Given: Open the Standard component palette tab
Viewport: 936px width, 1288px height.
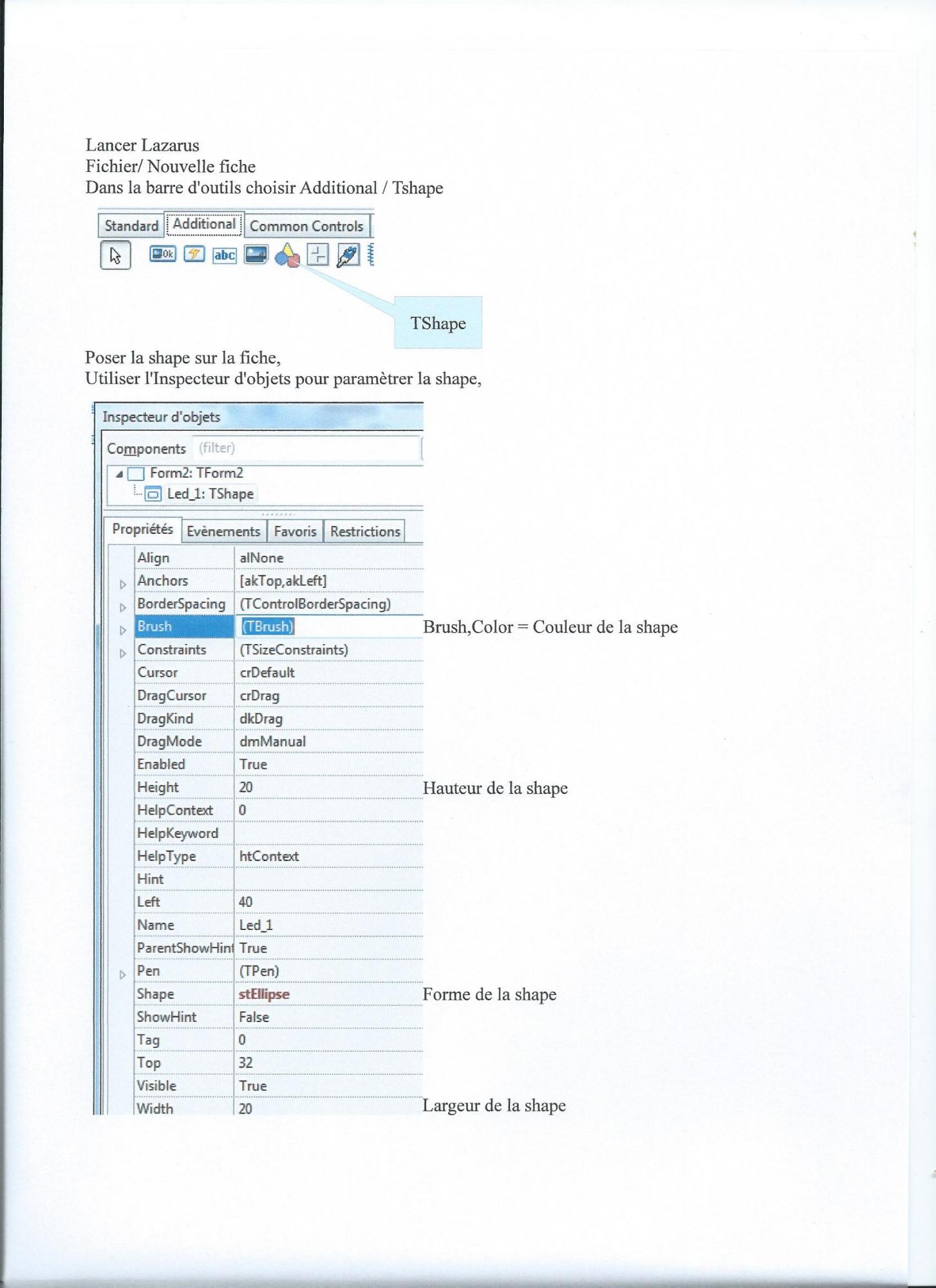Looking at the screenshot, I should pos(131,226).
